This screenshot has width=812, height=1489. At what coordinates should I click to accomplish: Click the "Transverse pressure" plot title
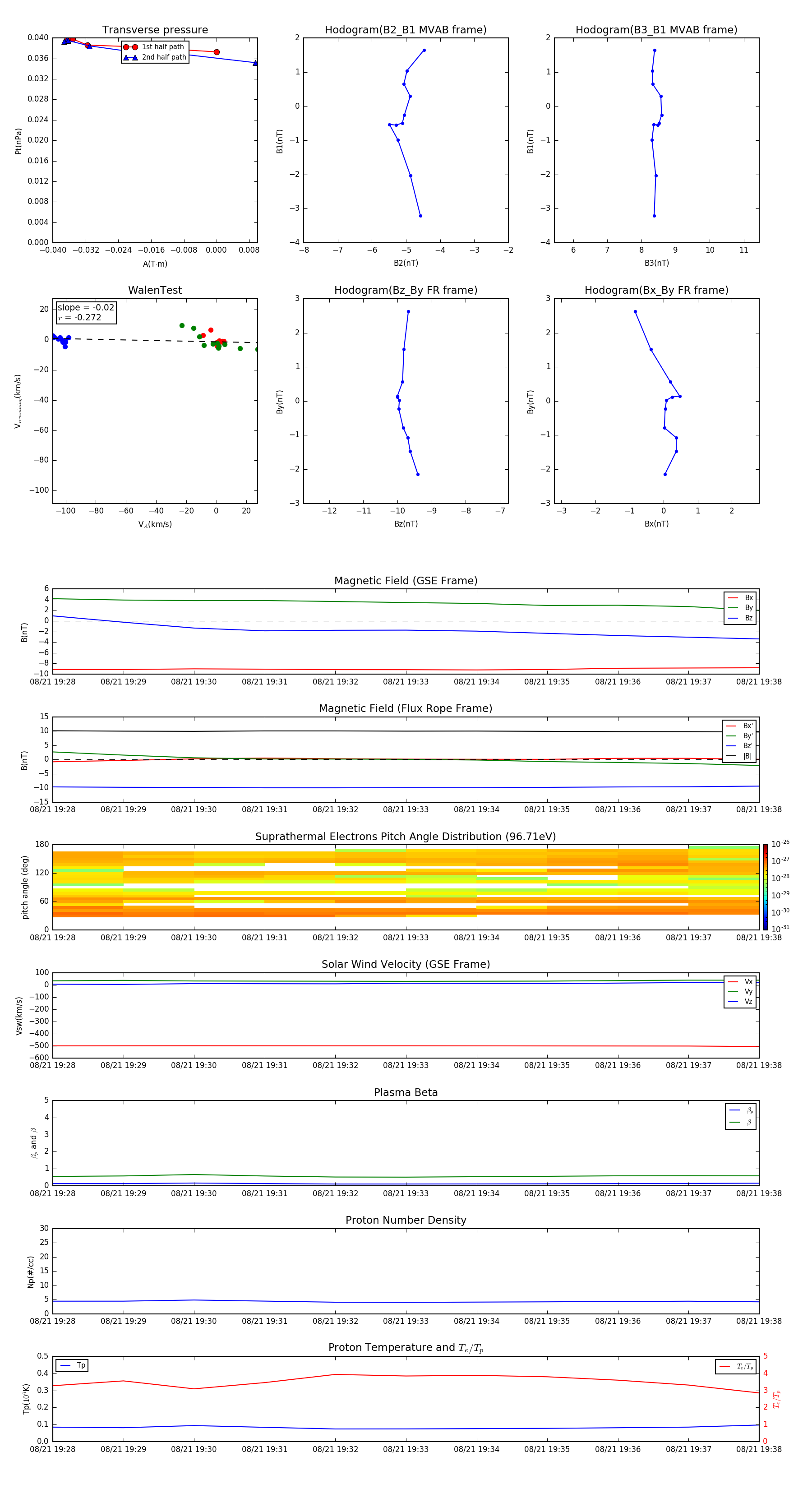155,30
